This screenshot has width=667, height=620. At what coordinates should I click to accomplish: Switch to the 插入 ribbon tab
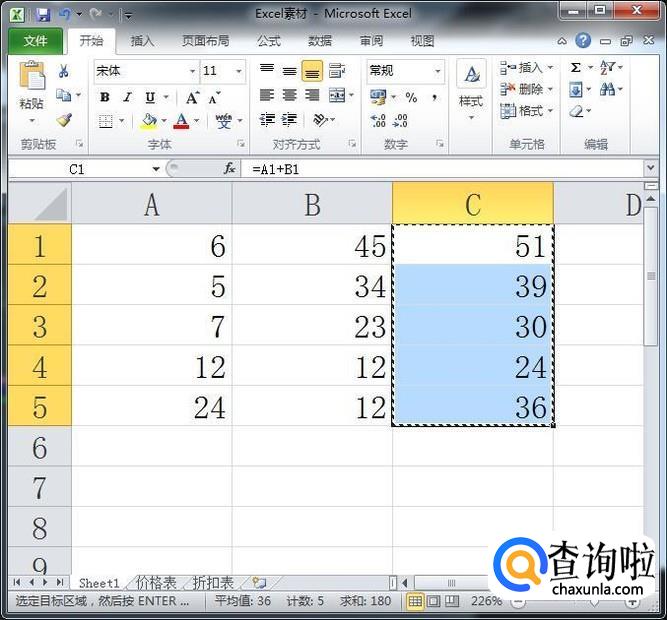pos(143,41)
